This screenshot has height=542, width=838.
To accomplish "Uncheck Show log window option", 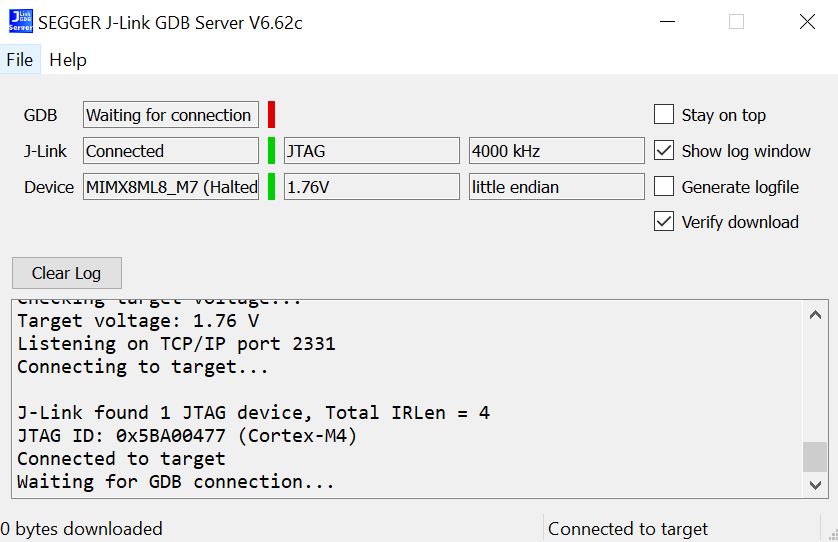I will click(x=664, y=151).
